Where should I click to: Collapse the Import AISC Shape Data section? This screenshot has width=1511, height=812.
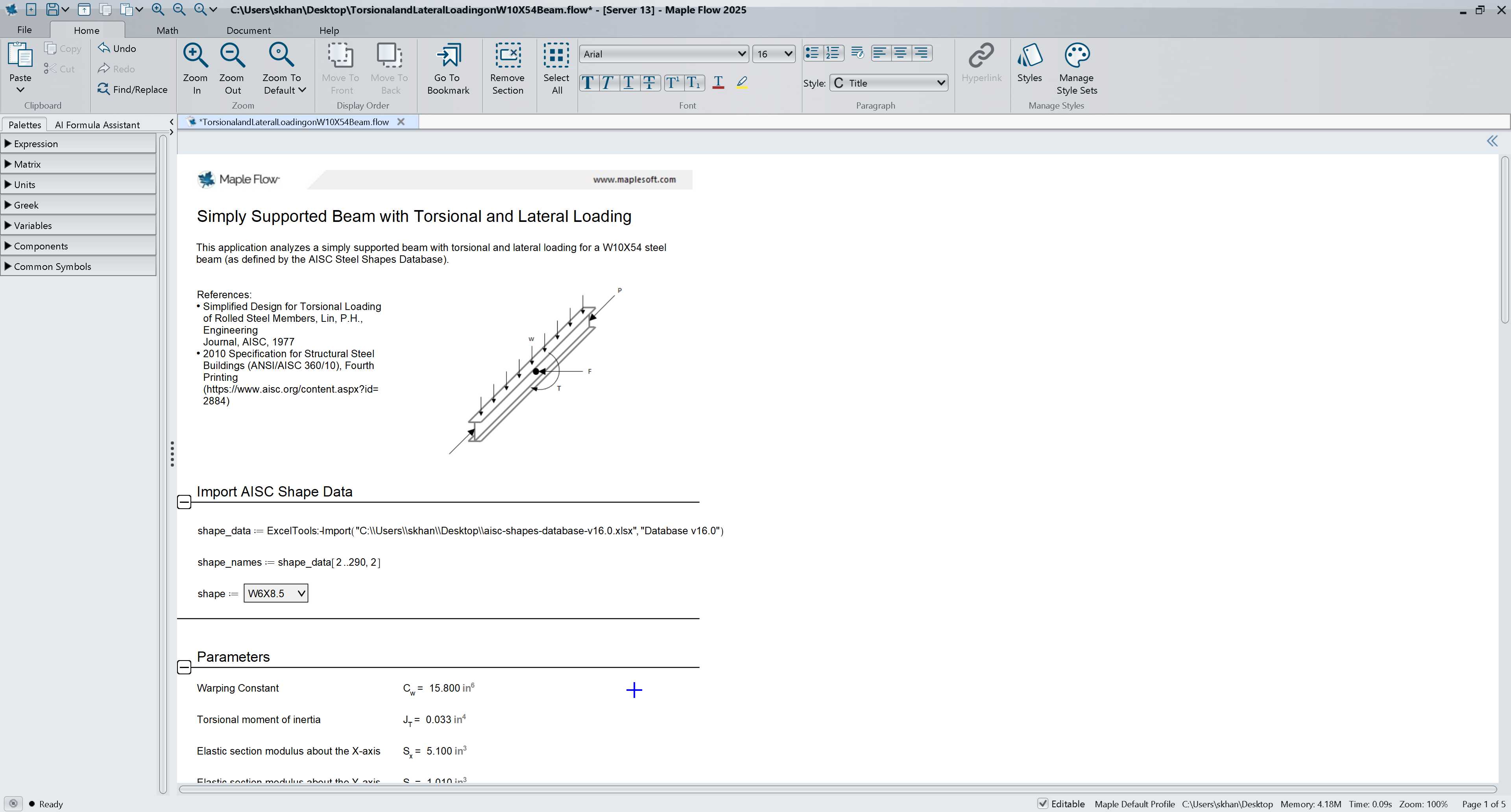pos(184,502)
